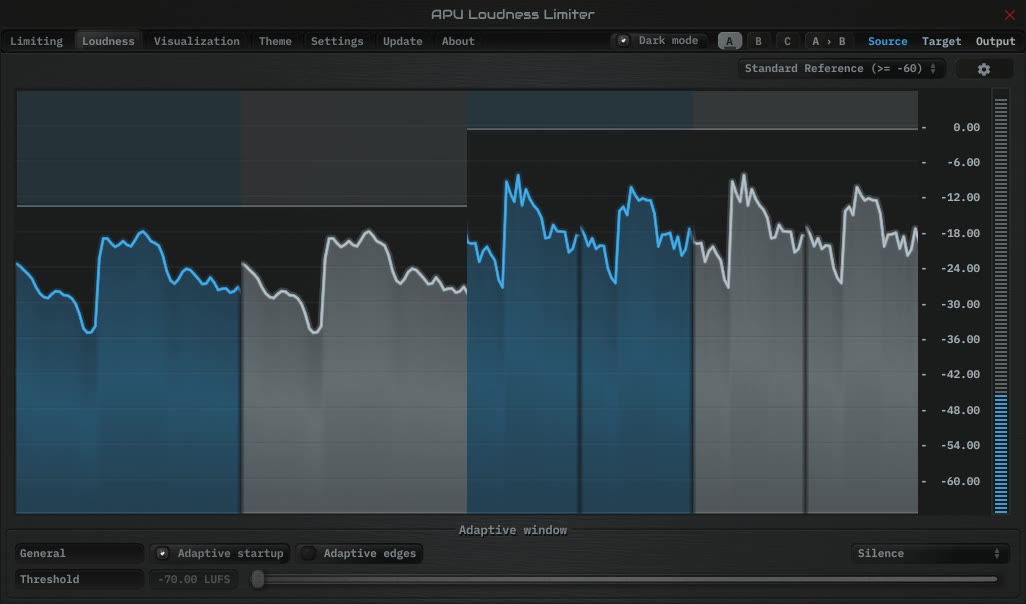Select preset slot B
The height and width of the screenshot is (604, 1026).
[x=758, y=41]
